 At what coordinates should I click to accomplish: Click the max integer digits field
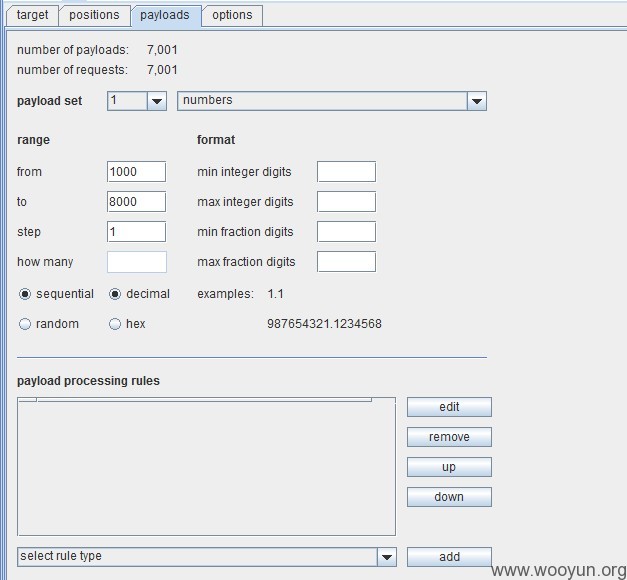[346, 202]
